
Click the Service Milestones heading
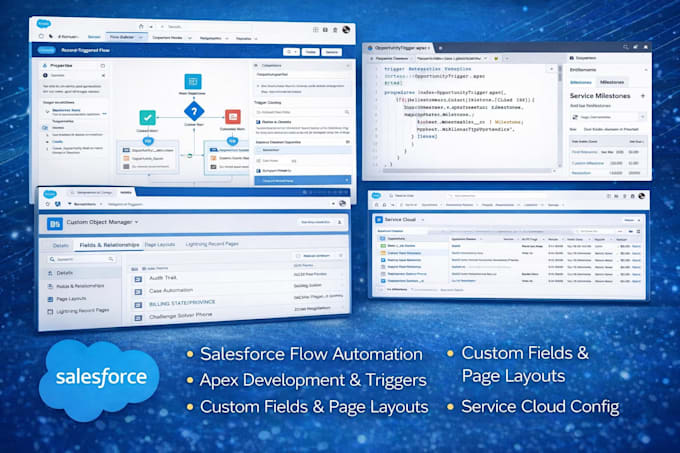tap(600, 96)
